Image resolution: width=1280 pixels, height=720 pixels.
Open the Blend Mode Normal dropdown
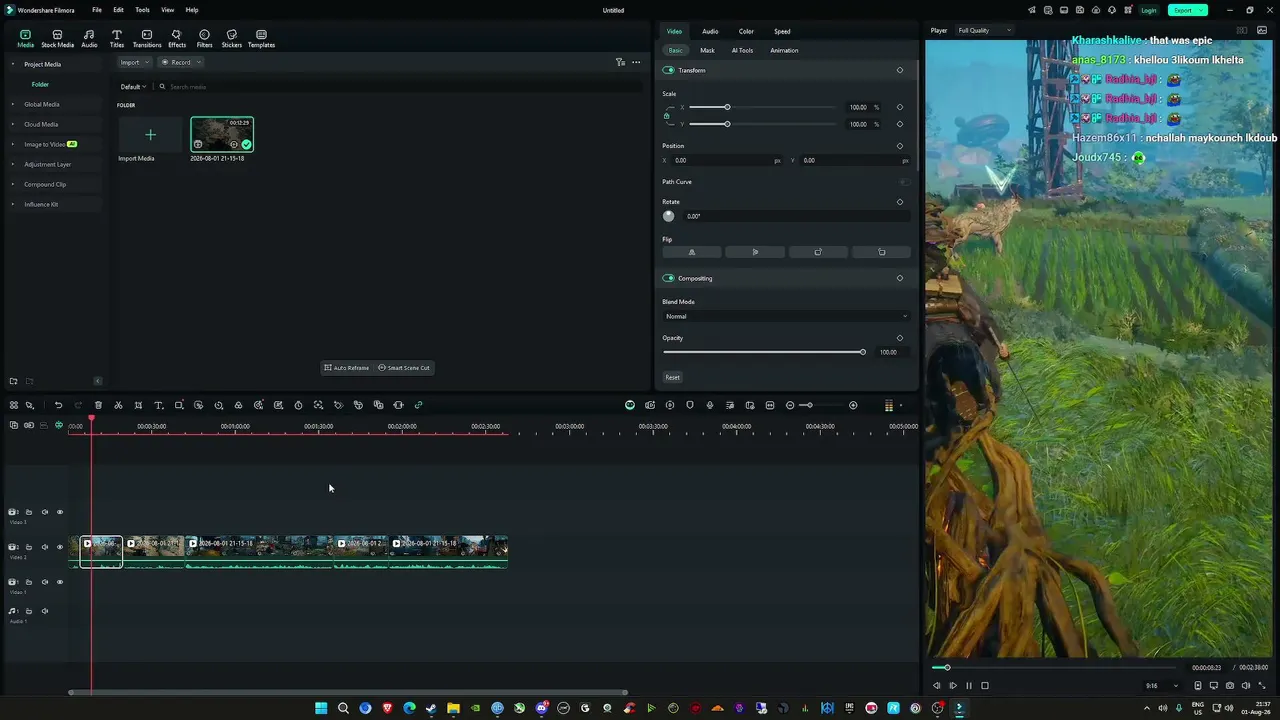coord(786,316)
